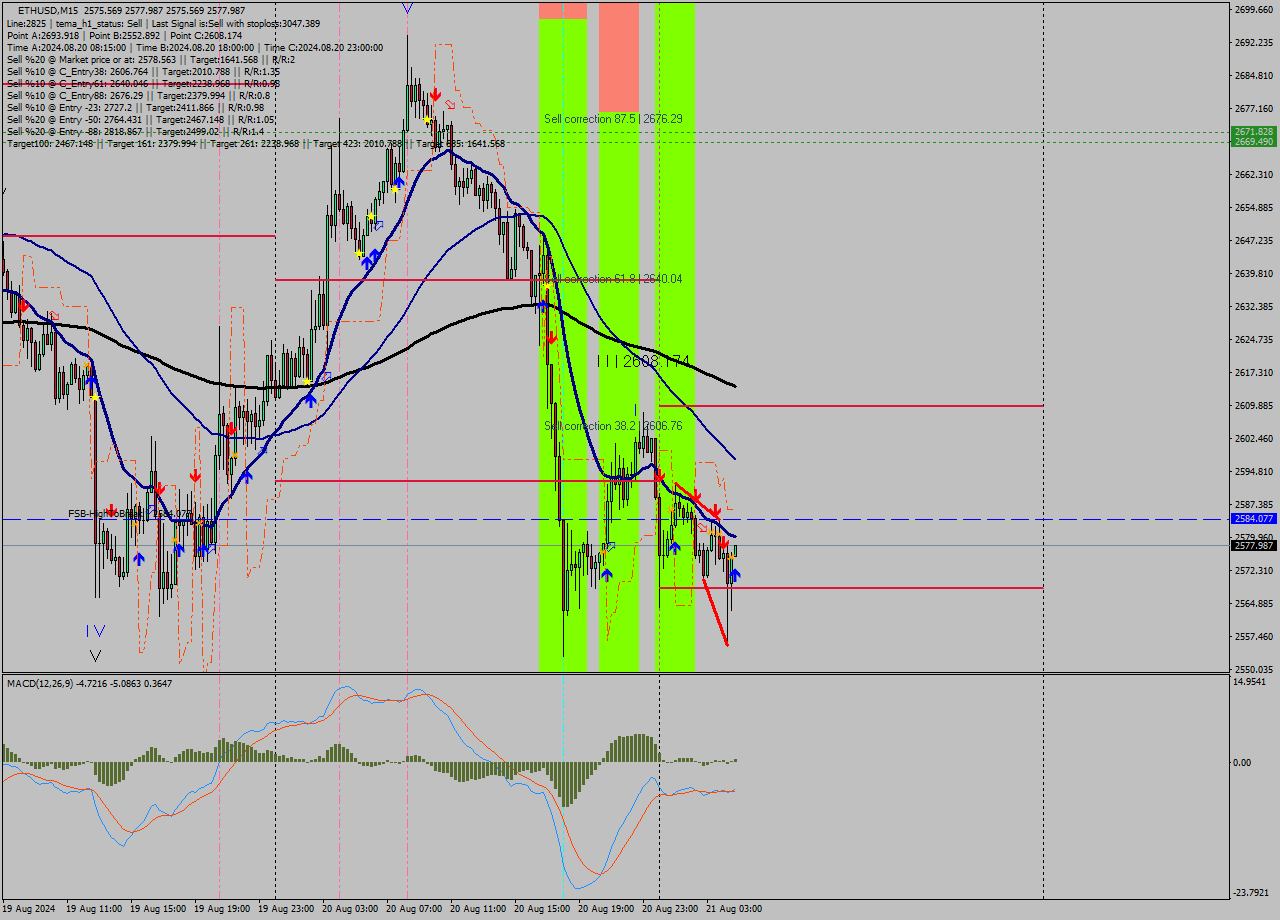
Task: Select the '20 Aug 03:00' time label
Action: click(350, 909)
